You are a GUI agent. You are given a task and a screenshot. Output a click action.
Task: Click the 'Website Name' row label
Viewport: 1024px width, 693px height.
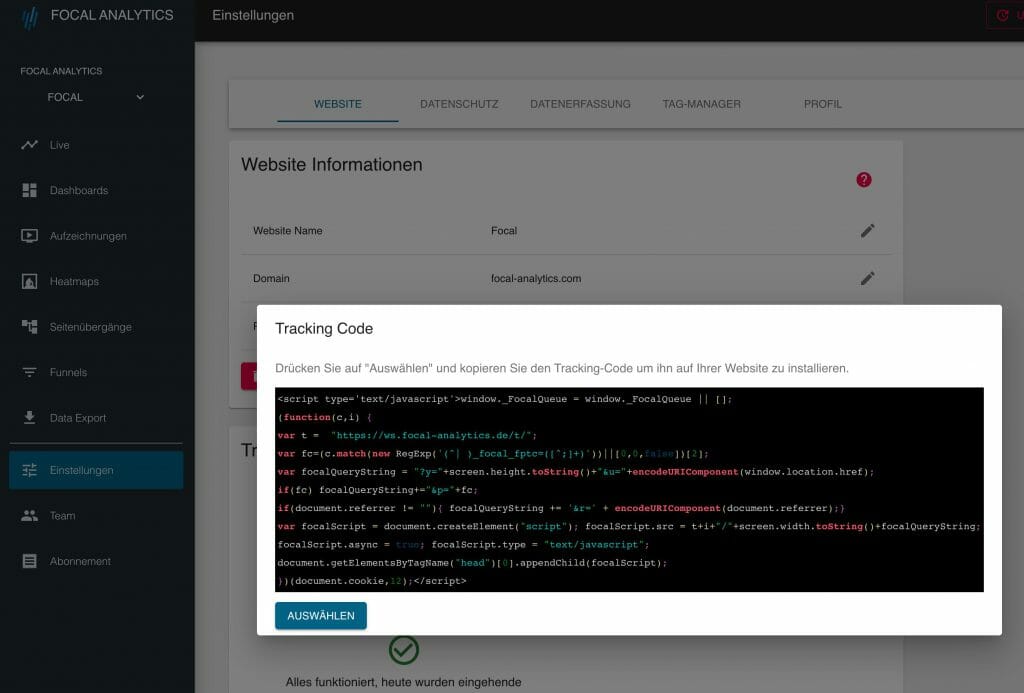click(x=287, y=231)
